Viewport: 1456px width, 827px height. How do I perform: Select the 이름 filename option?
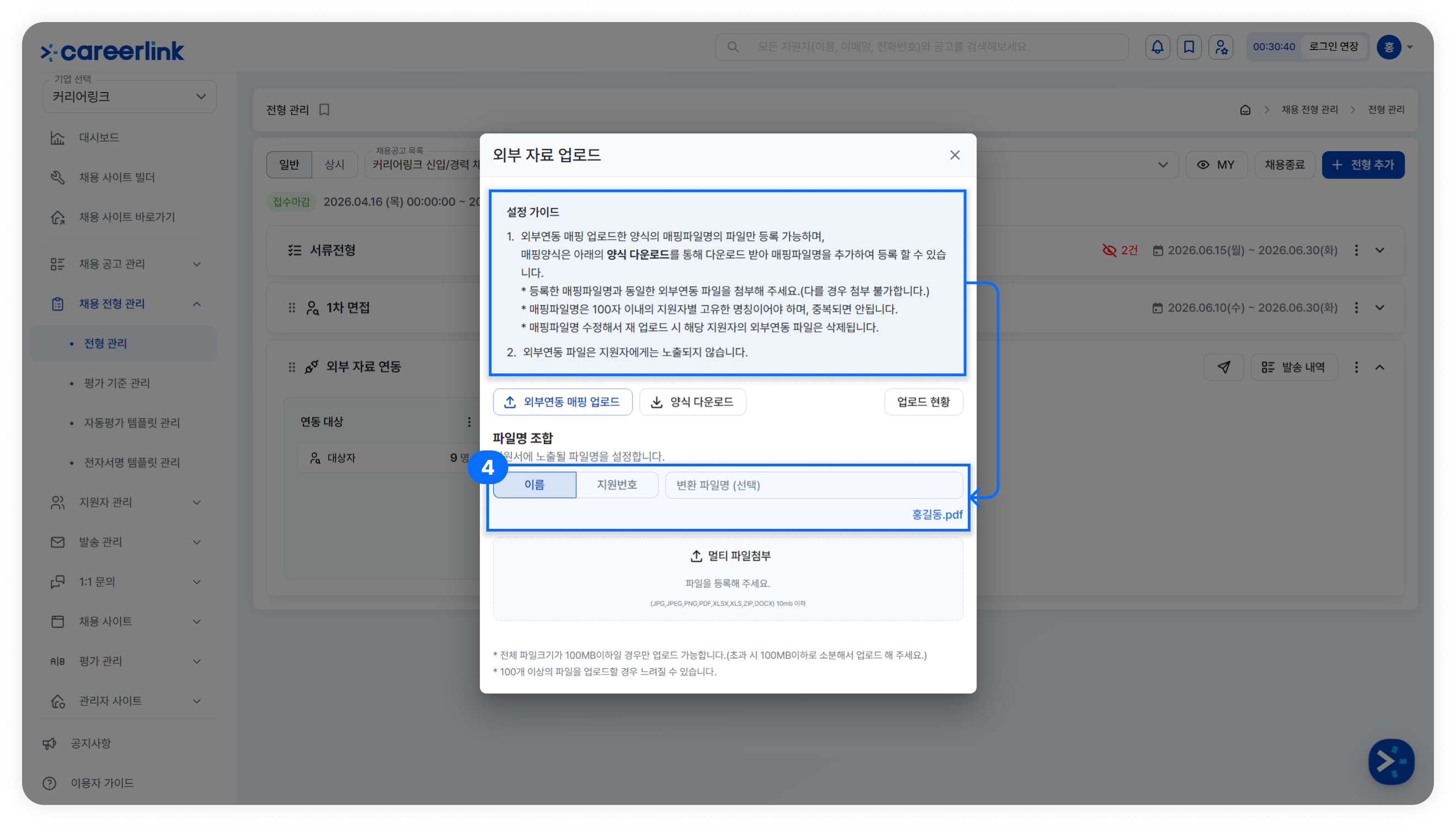click(534, 485)
